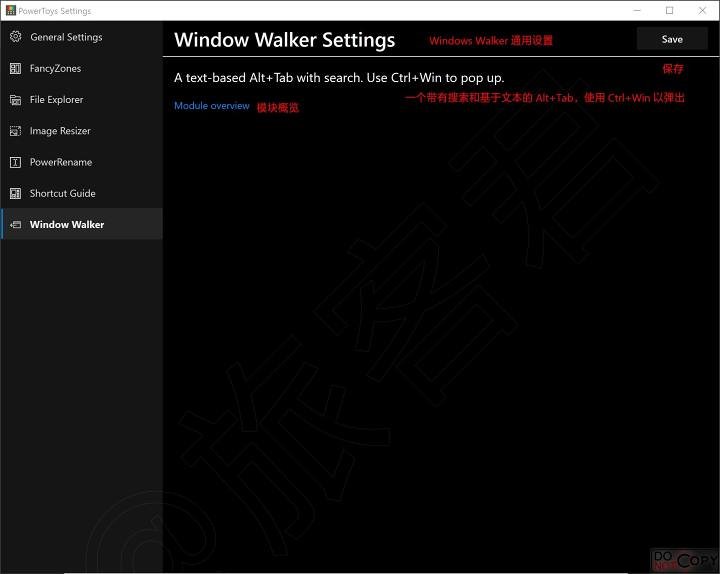The width and height of the screenshot is (720, 574).
Task: Click the PowerToys logo in title bar
Action: click(x=11, y=10)
